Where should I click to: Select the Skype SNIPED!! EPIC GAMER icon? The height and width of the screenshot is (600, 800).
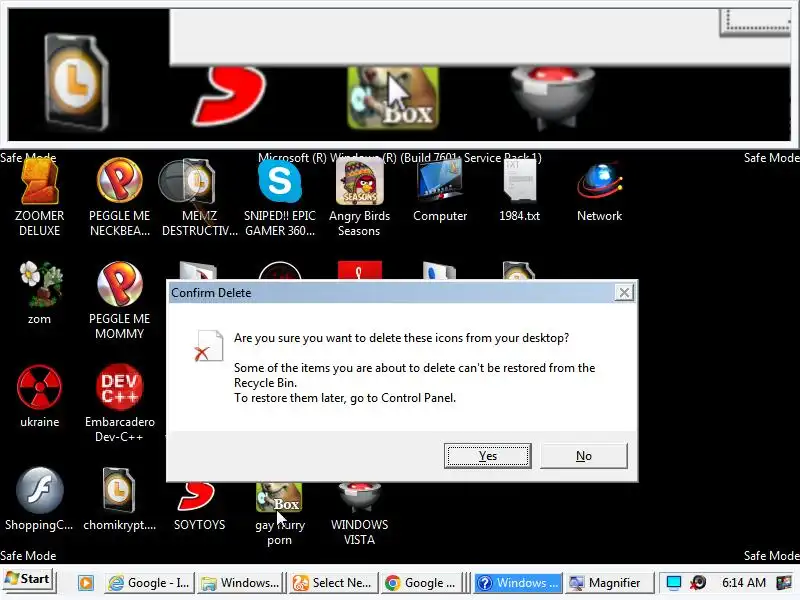point(280,196)
